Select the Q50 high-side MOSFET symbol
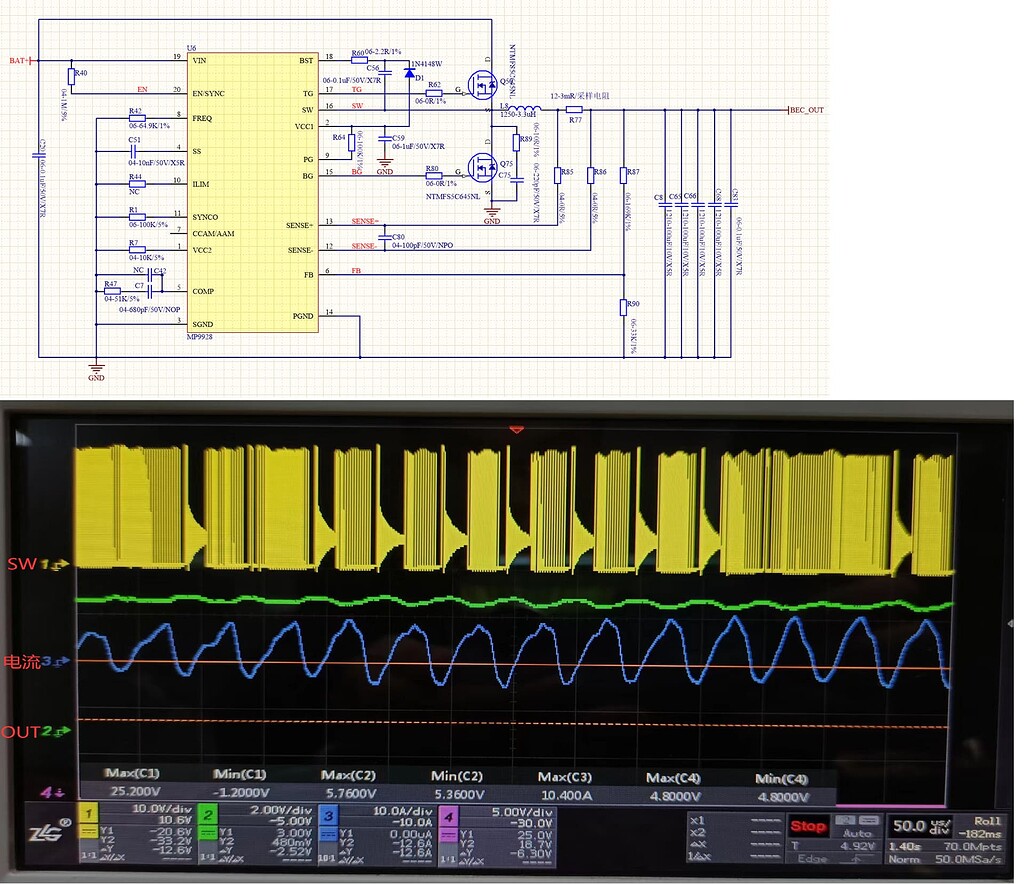Viewport: 1024px width, 884px height. [483, 86]
